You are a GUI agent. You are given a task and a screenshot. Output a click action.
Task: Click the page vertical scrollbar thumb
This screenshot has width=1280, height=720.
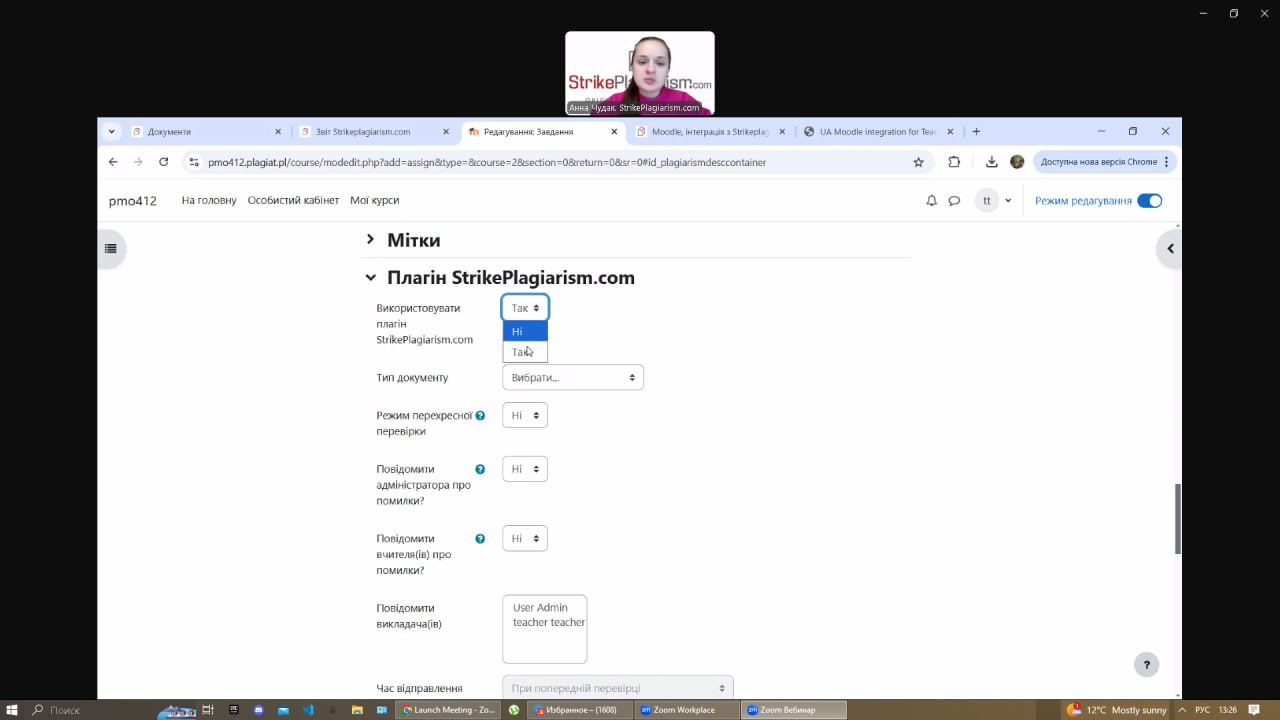pyautogui.click(x=1177, y=519)
